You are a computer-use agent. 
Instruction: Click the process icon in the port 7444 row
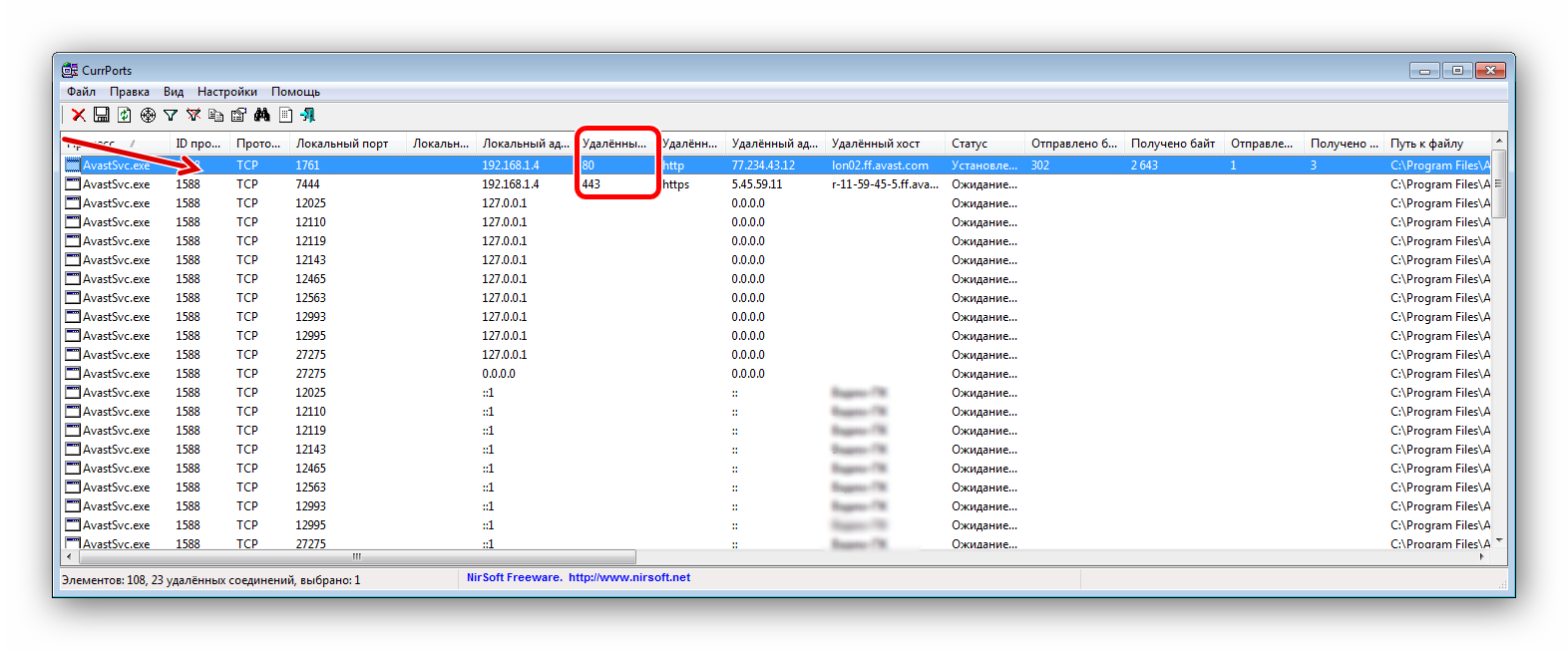tap(73, 184)
